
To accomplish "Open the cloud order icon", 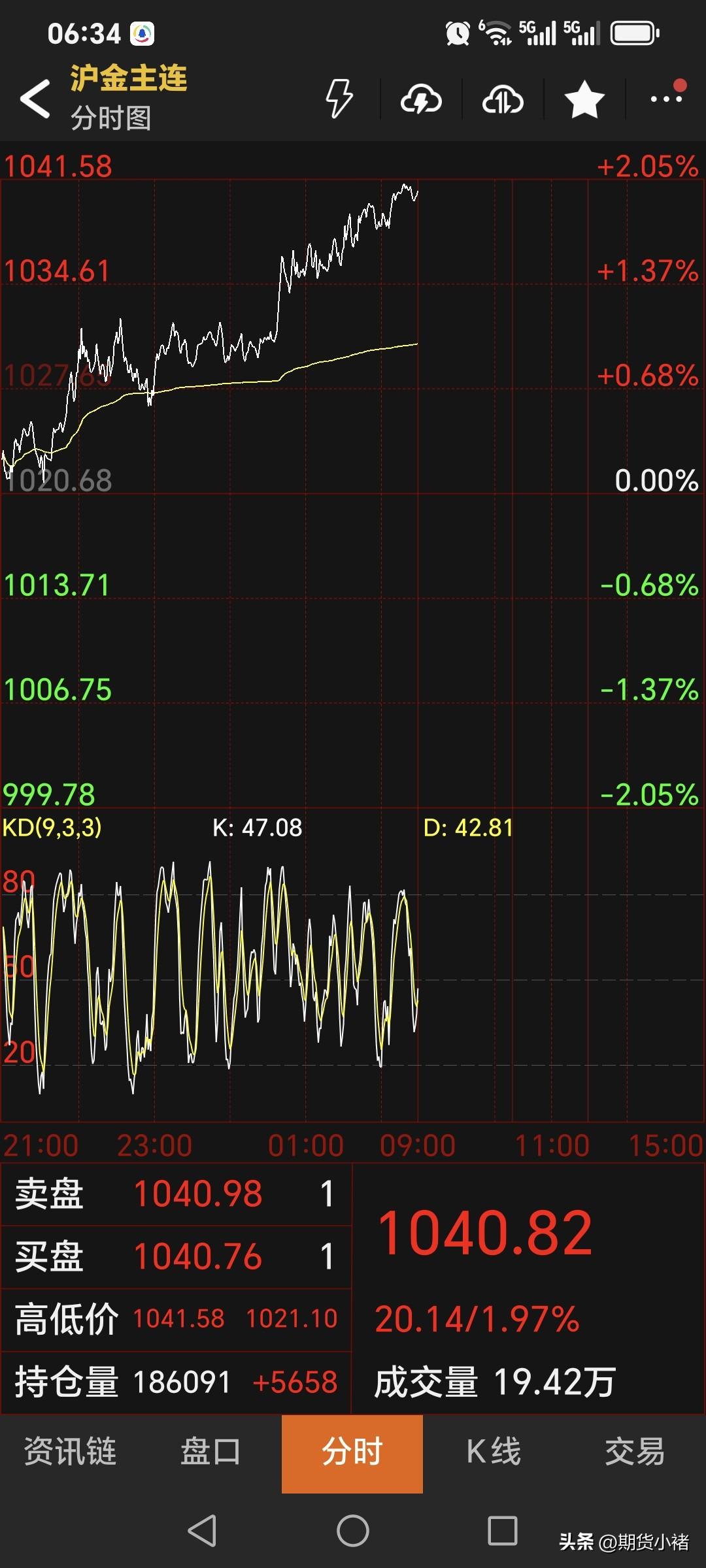I will click(503, 99).
